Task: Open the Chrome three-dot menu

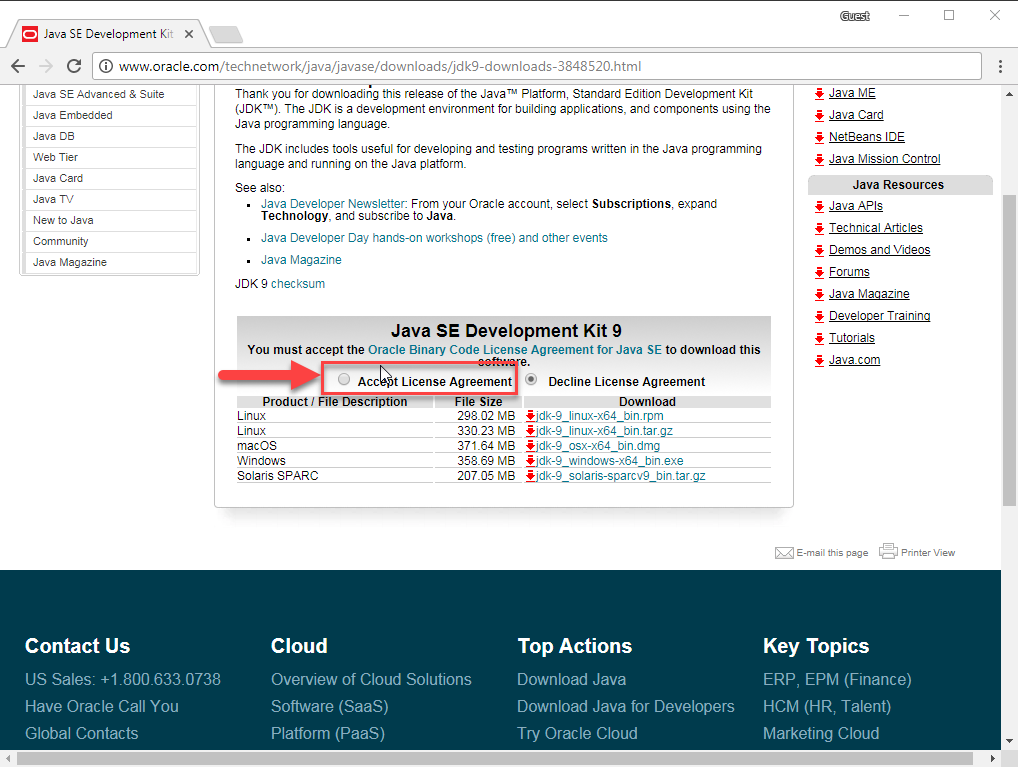Action: [1000, 66]
